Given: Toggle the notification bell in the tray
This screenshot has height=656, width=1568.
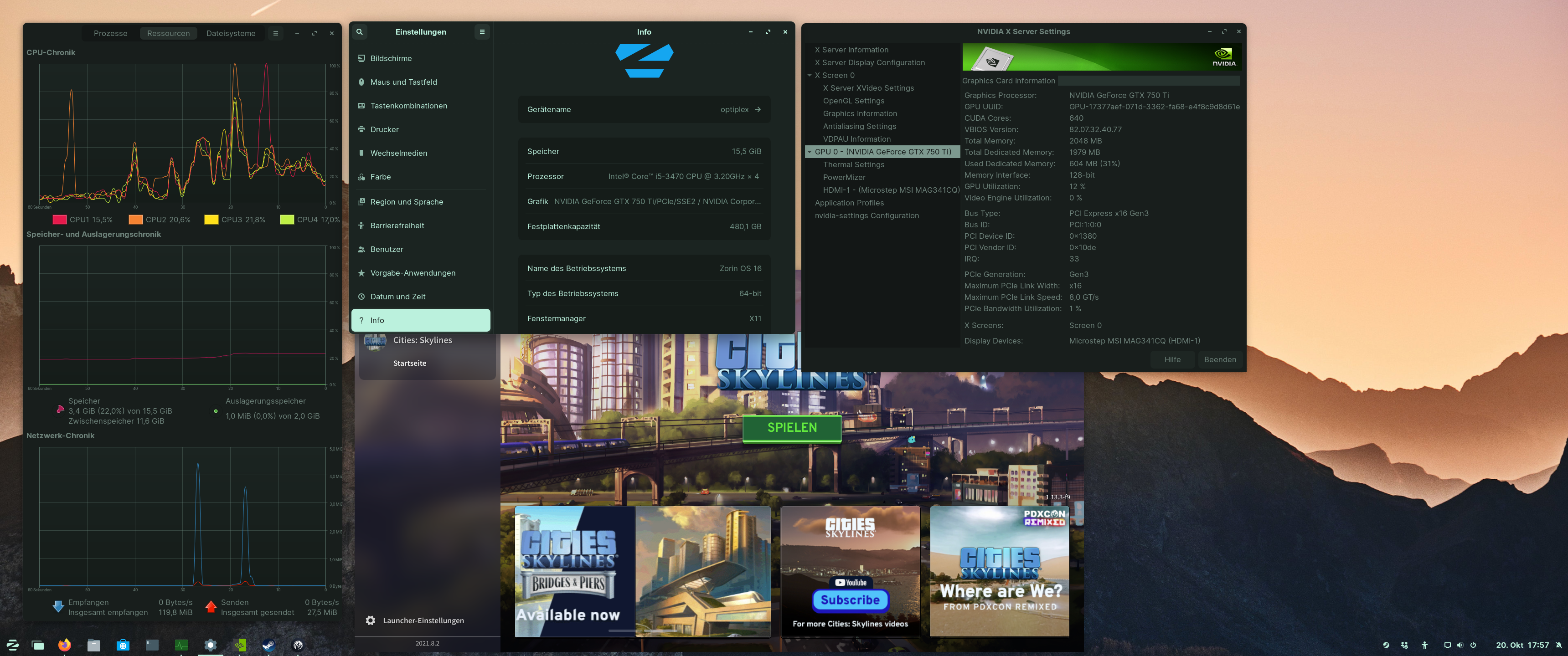Looking at the screenshot, I should pos(1558,645).
